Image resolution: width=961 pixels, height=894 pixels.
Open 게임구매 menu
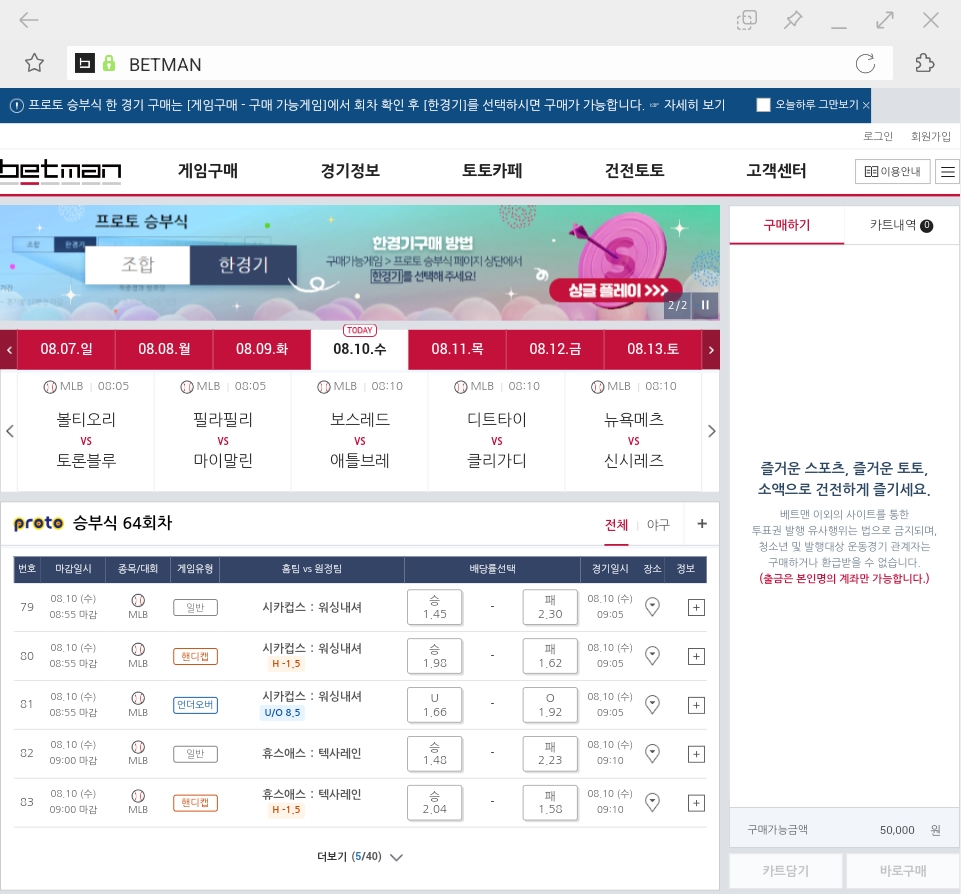coord(208,170)
